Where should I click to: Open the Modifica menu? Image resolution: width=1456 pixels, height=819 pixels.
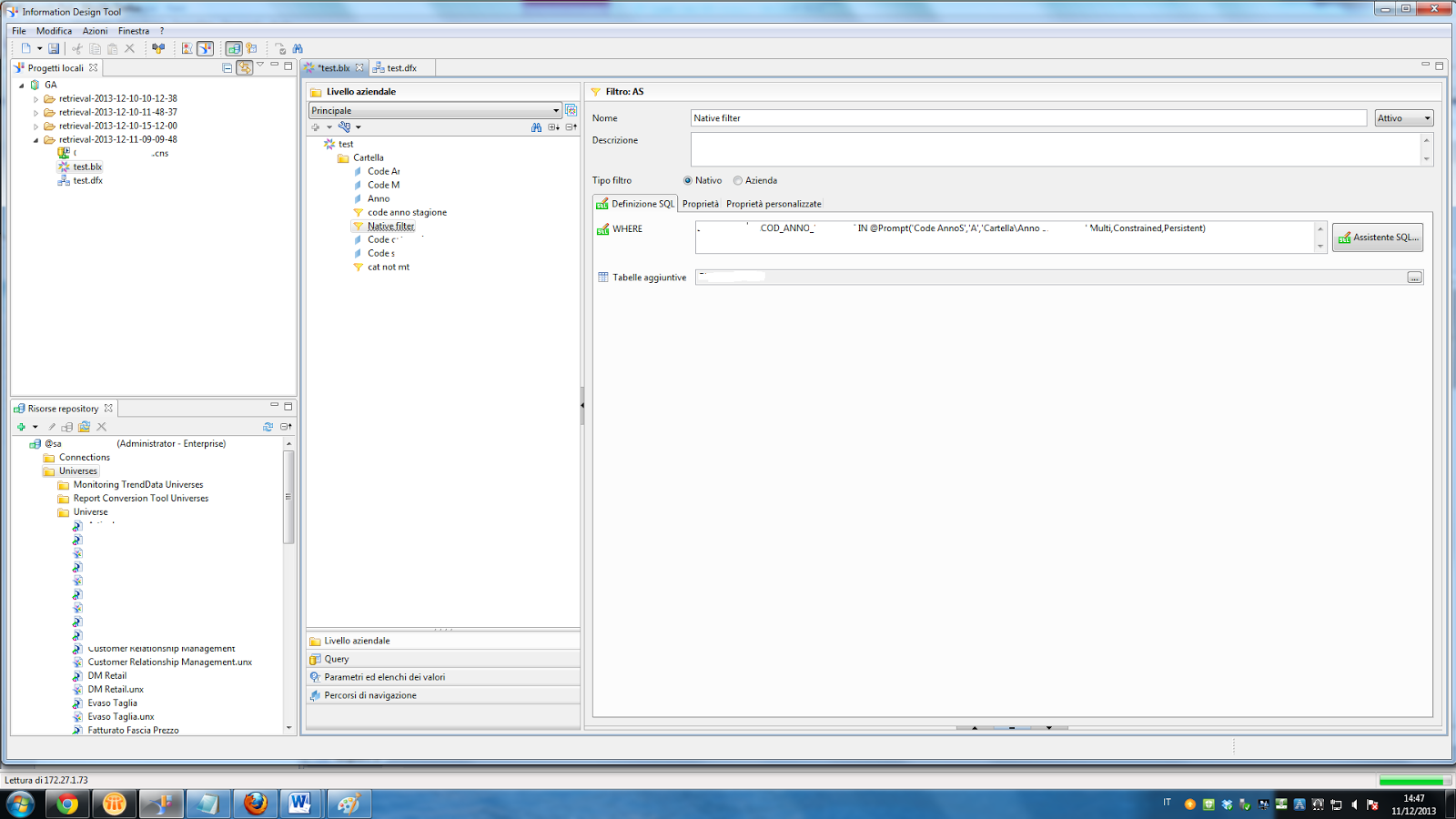[55, 30]
